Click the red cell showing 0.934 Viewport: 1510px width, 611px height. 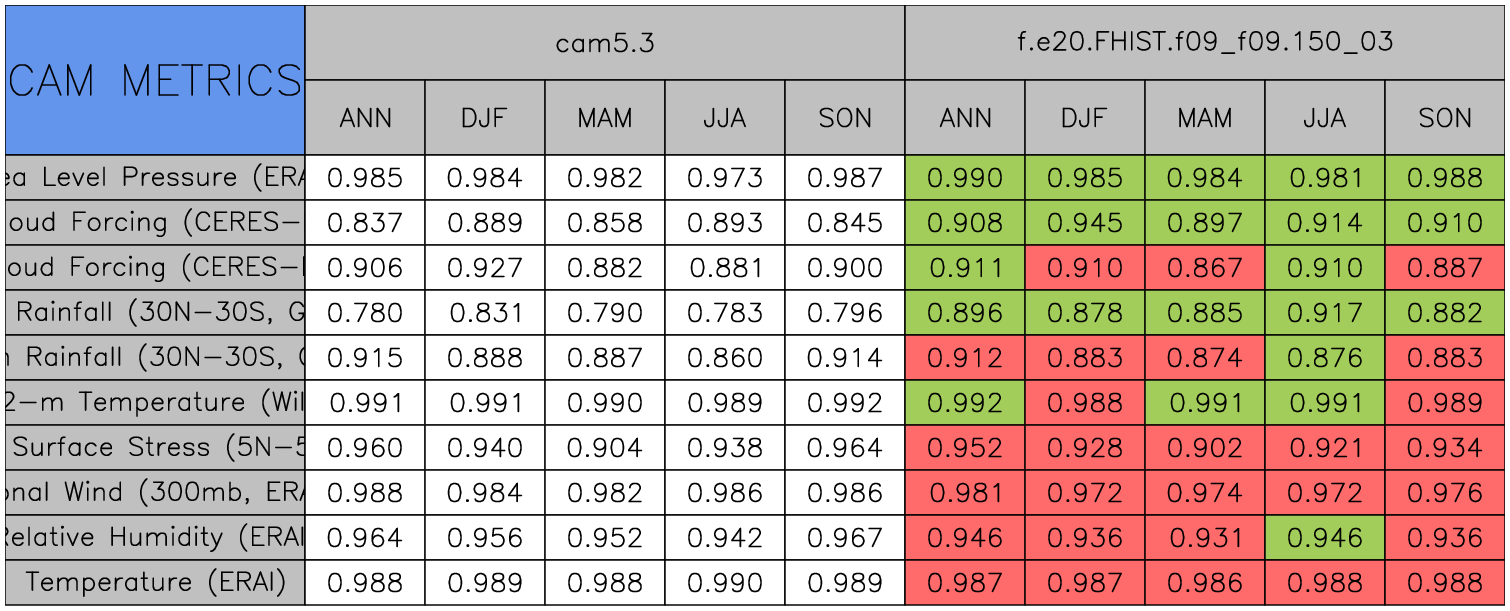[x=1445, y=448]
